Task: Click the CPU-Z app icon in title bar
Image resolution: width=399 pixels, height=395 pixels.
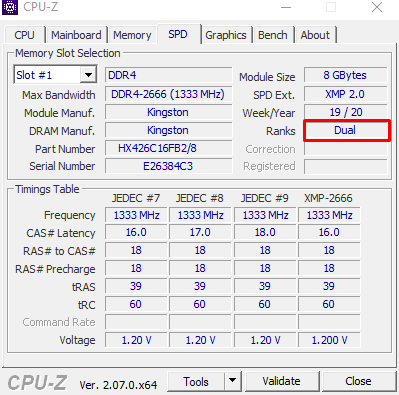Action: point(10,7)
